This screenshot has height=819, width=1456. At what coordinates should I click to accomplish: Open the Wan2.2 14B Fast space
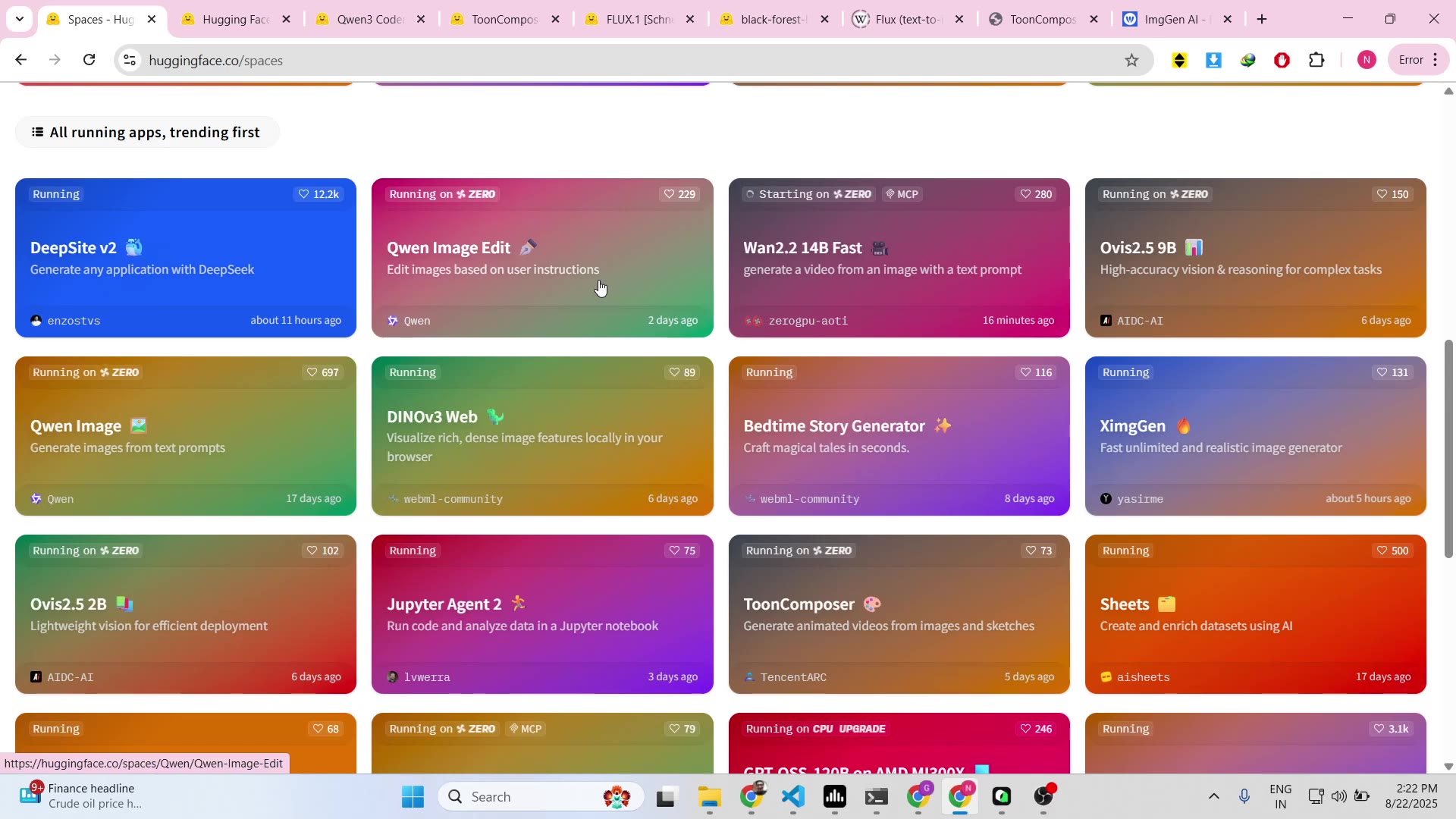click(x=899, y=258)
